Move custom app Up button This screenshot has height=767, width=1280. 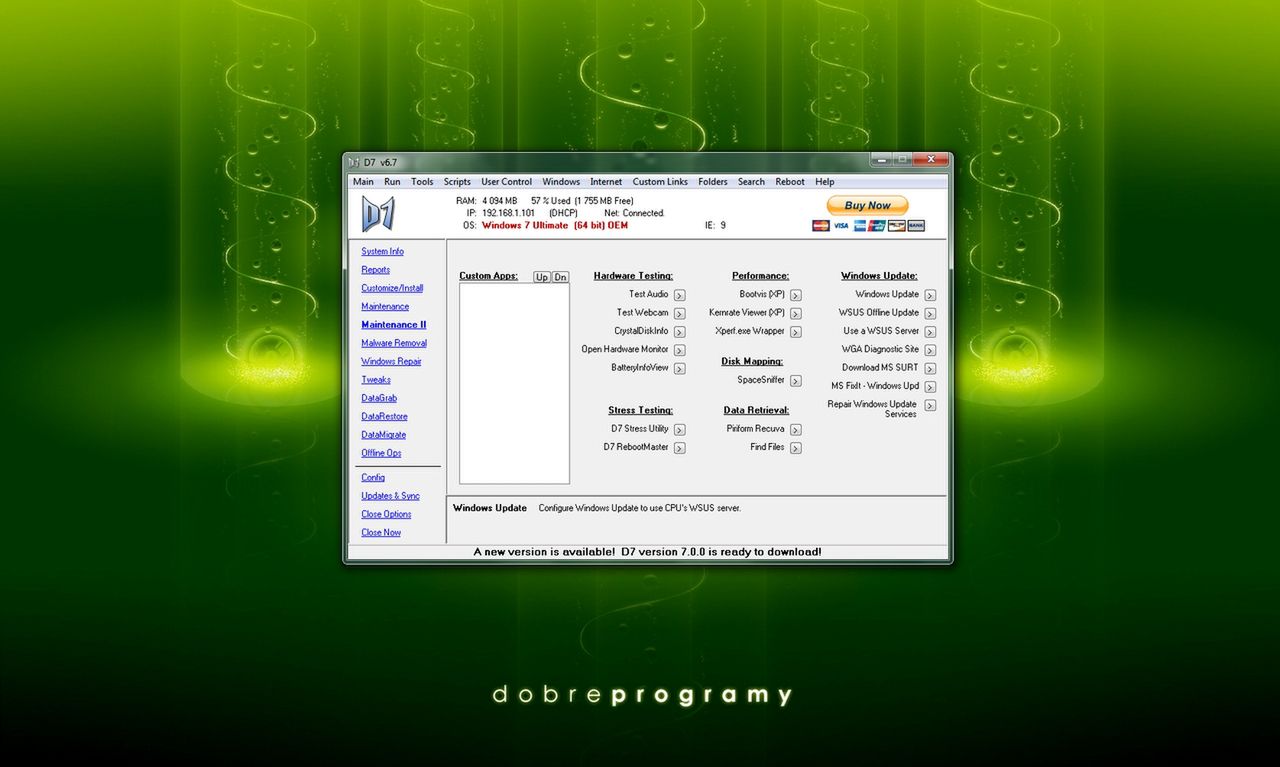[541, 277]
